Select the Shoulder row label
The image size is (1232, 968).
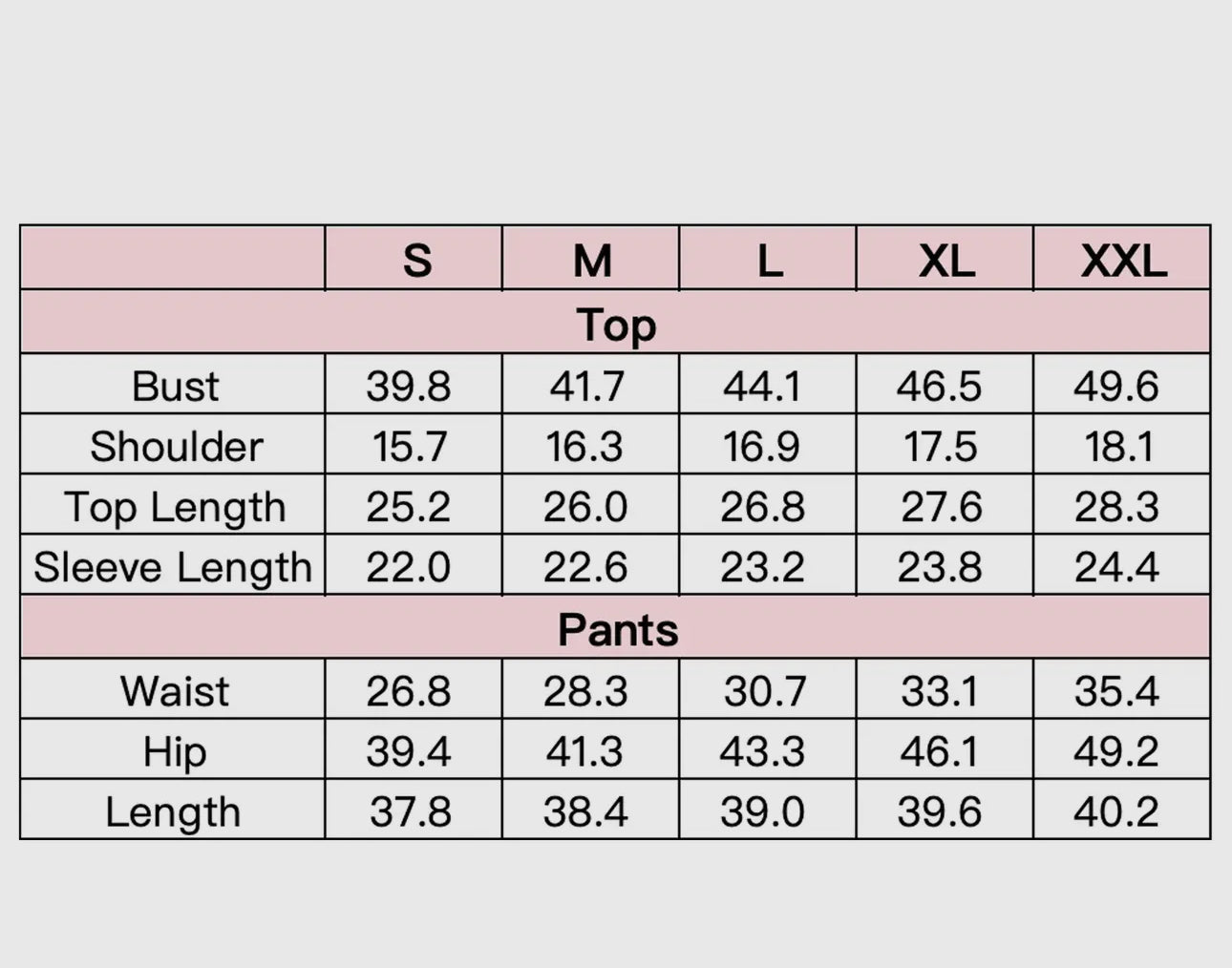coord(176,447)
